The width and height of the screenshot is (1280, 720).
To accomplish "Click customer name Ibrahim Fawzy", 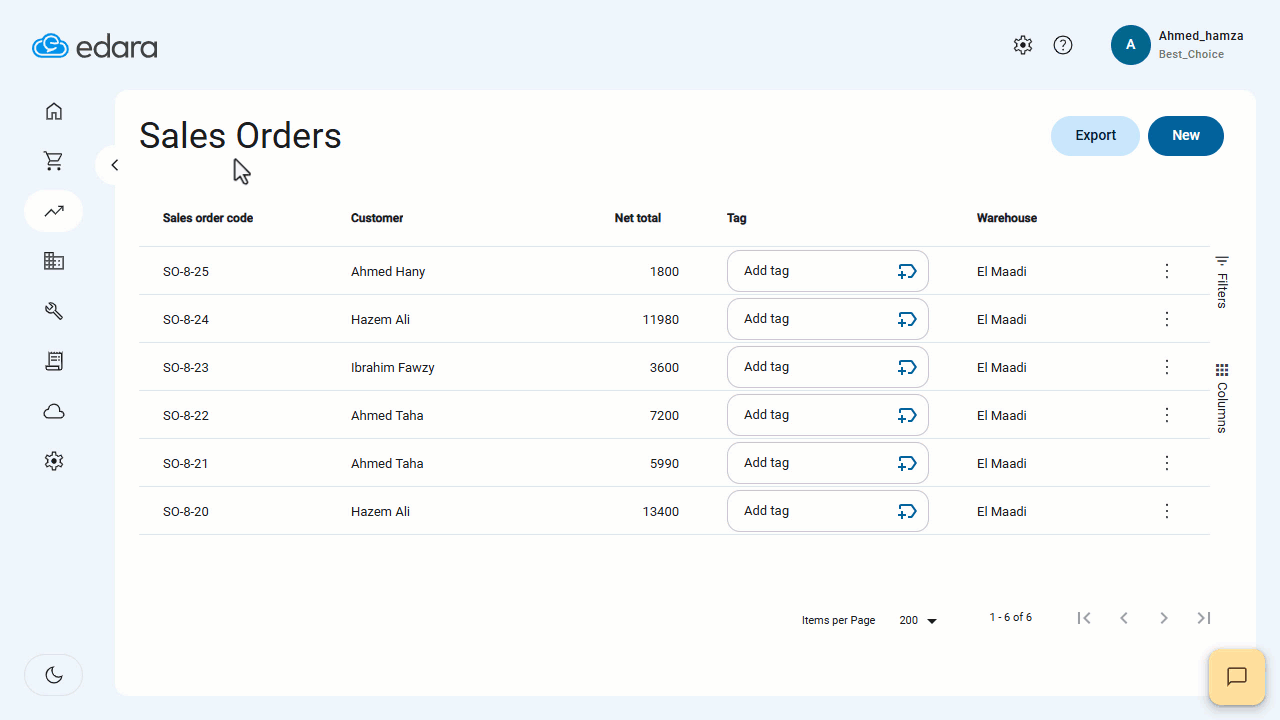I will coord(393,368).
